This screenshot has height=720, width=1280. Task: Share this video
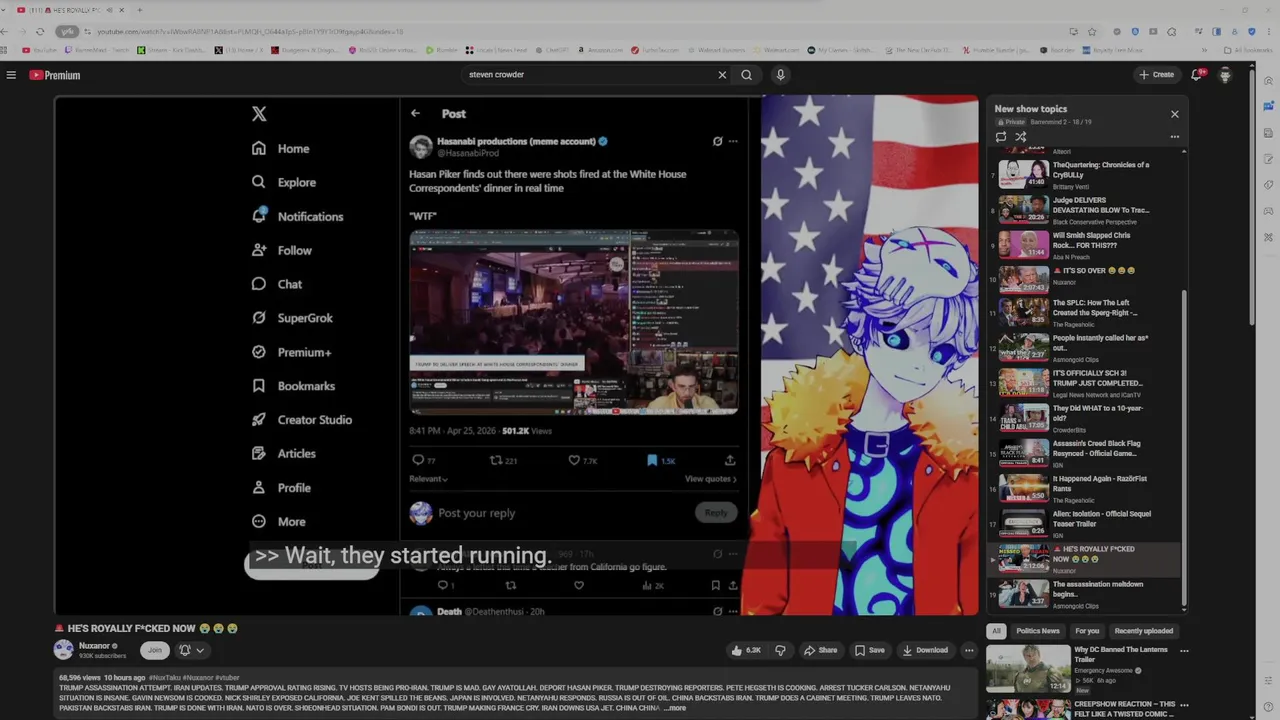pyautogui.click(x=820, y=650)
